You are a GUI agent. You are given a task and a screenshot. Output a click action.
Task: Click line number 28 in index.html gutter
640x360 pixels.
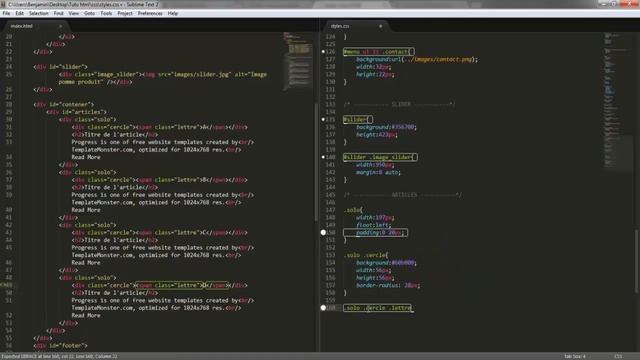[x=9, y=104]
